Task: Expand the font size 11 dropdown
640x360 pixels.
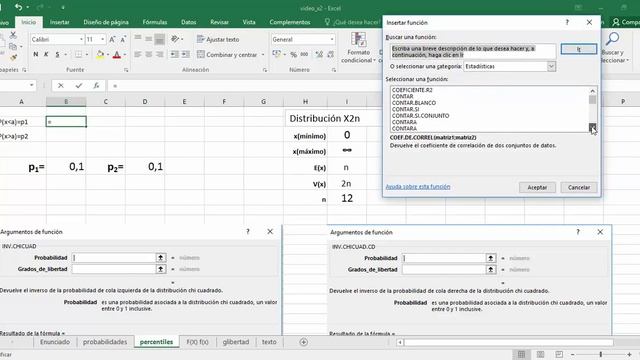Action: tap(102, 39)
